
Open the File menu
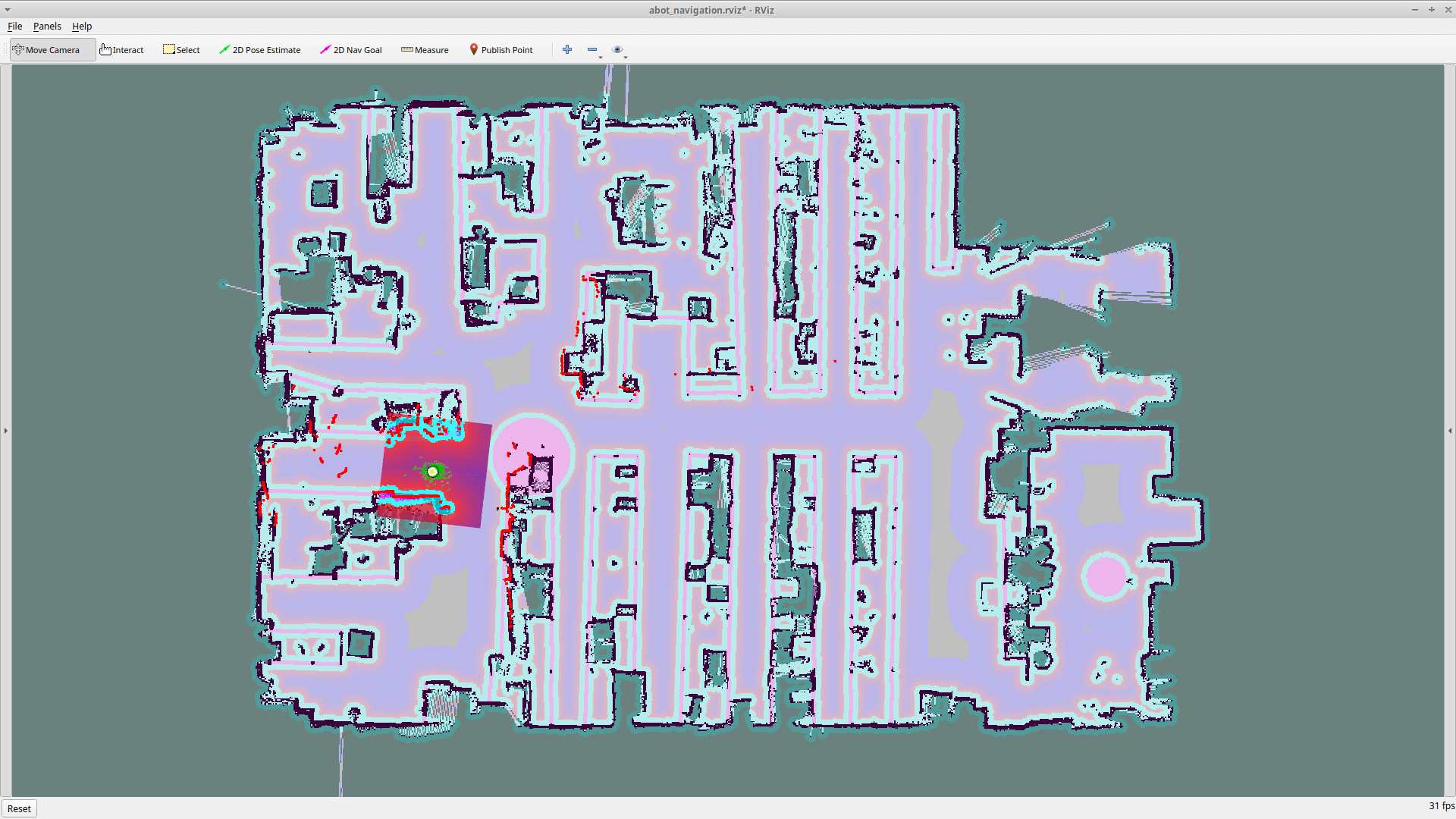coord(14,26)
